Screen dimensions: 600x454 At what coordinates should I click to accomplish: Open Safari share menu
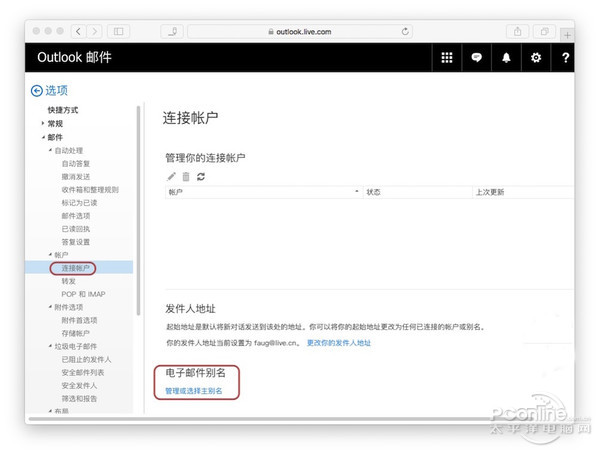pos(517,31)
